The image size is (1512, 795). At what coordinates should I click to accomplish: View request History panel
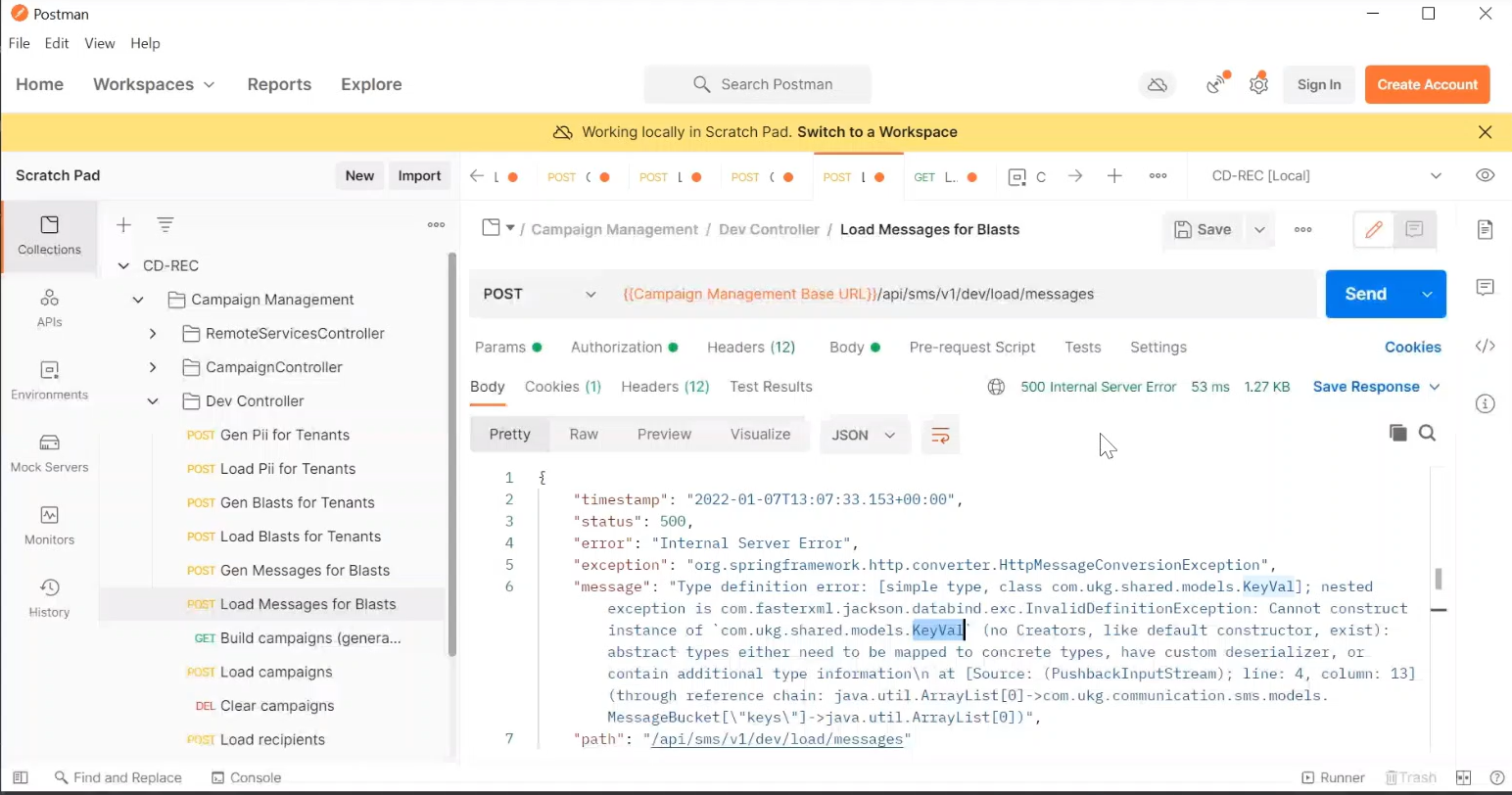[x=49, y=598]
